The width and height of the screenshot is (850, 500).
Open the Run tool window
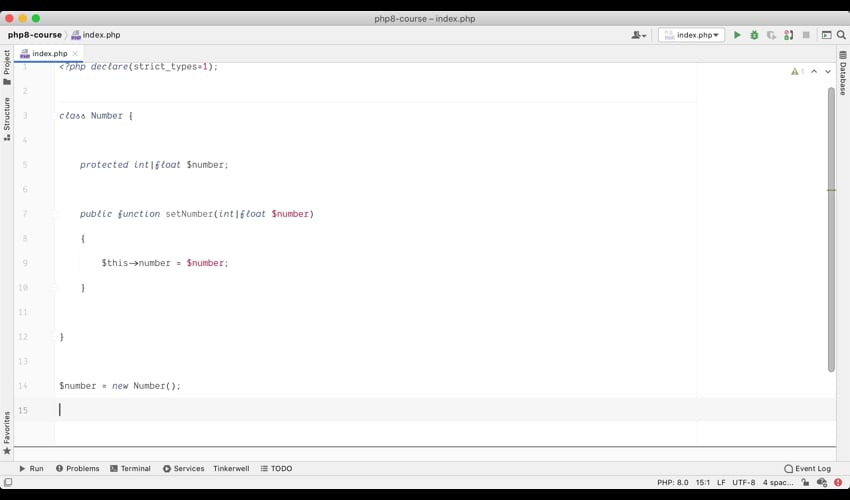pos(31,469)
